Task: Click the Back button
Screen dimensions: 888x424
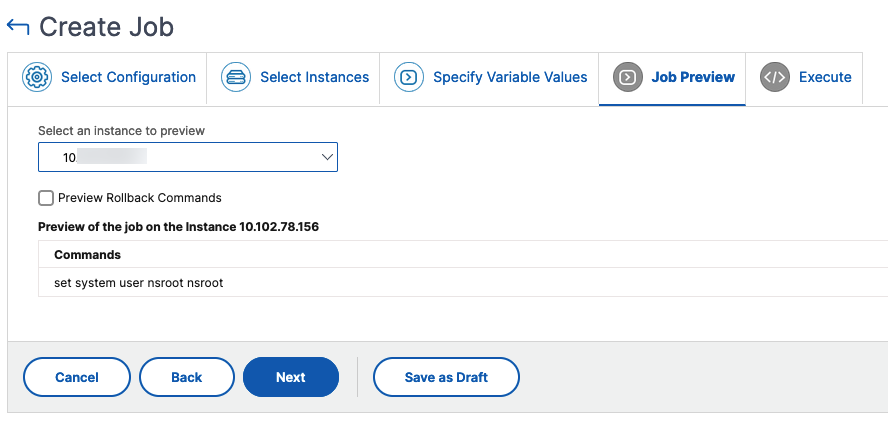Action: point(187,377)
